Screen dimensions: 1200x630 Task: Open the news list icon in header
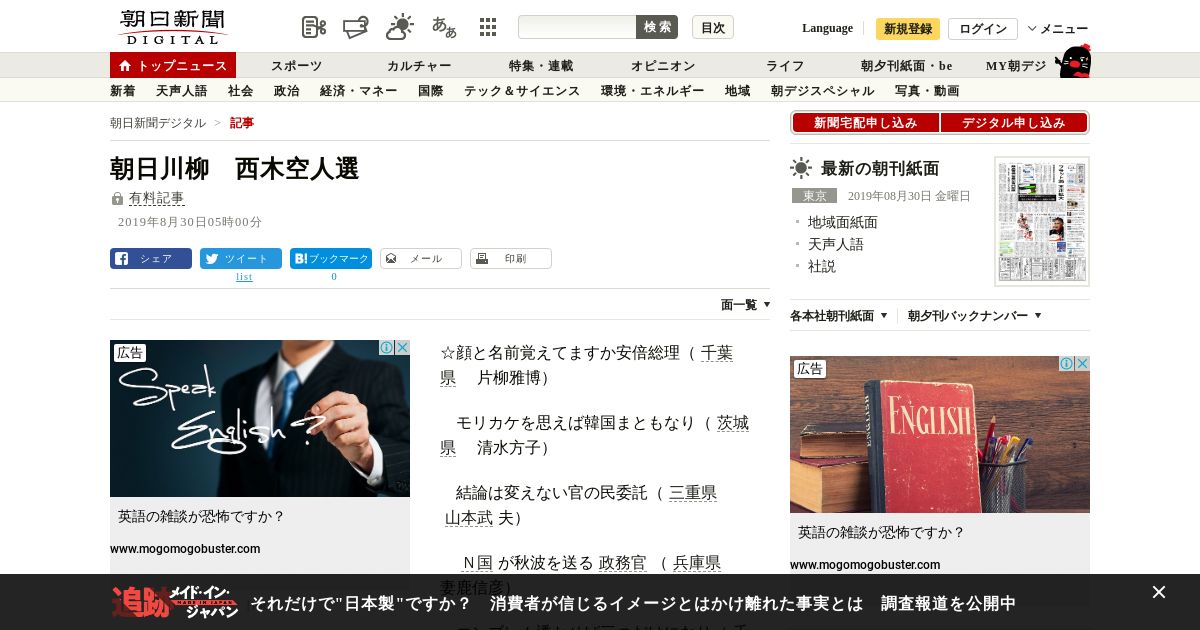314,27
